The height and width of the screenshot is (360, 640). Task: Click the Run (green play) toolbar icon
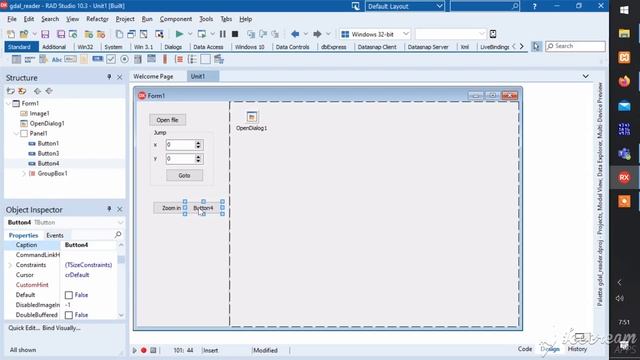[179, 34]
